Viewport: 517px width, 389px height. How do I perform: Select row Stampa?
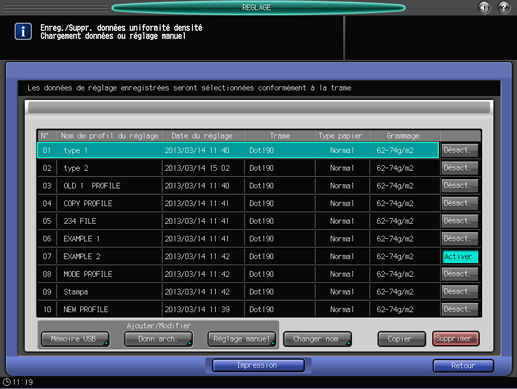(x=238, y=292)
